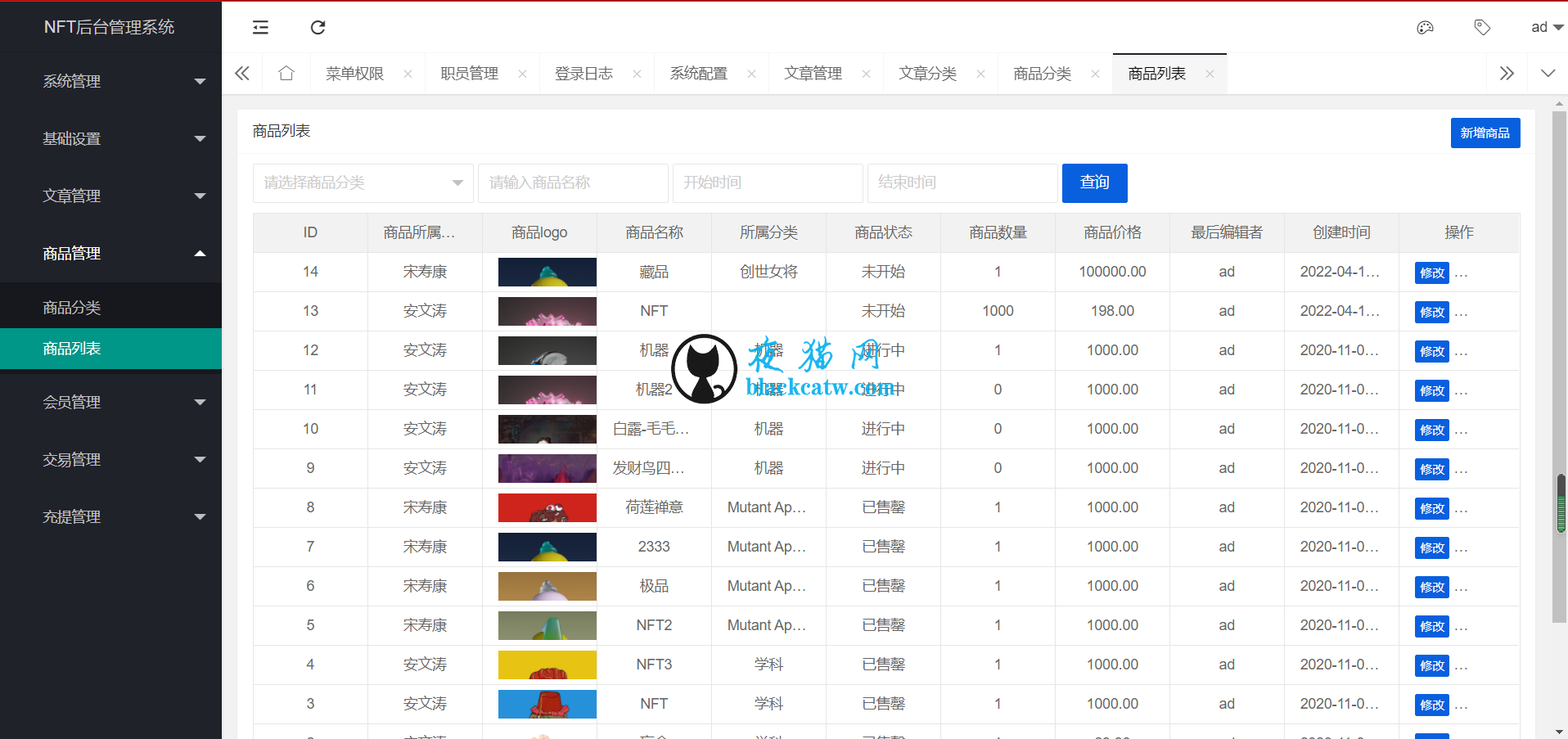The image size is (1568, 739).
Task: Open logo thumbnail for product NFT3
Action: click(x=547, y=665)
